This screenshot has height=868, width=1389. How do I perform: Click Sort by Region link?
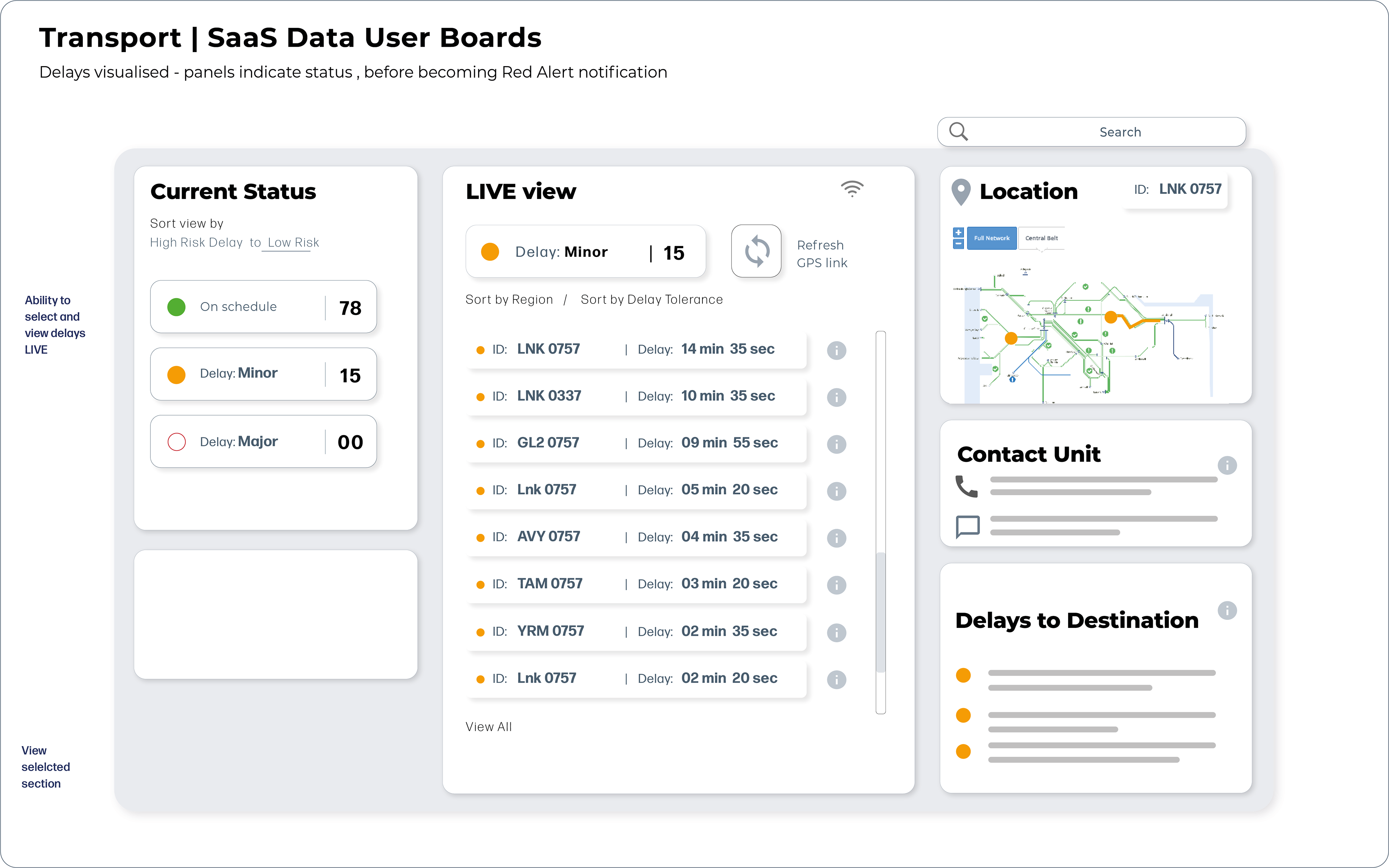509,300
